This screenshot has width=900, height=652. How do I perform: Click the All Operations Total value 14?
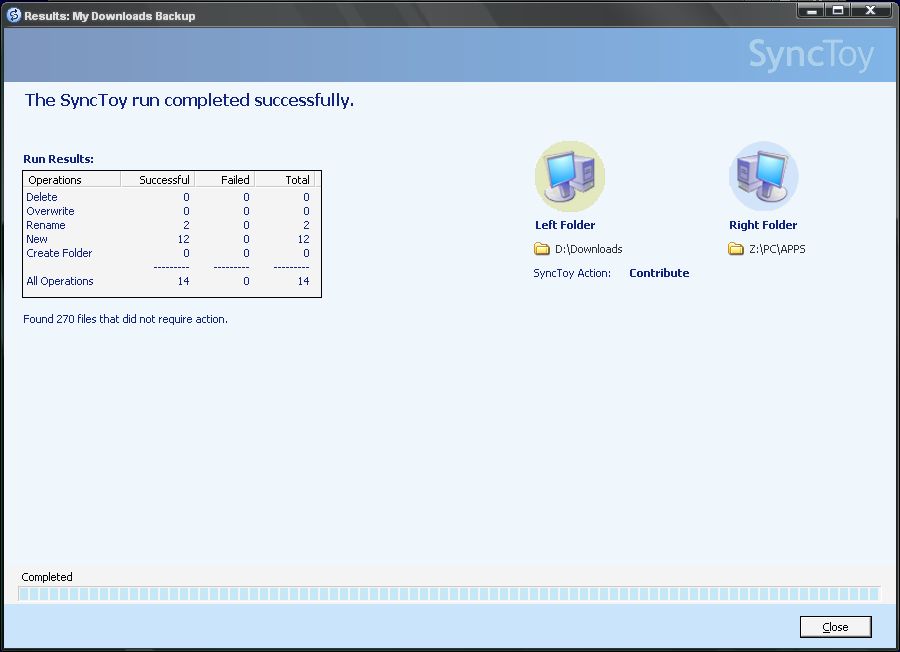(303, 281)
